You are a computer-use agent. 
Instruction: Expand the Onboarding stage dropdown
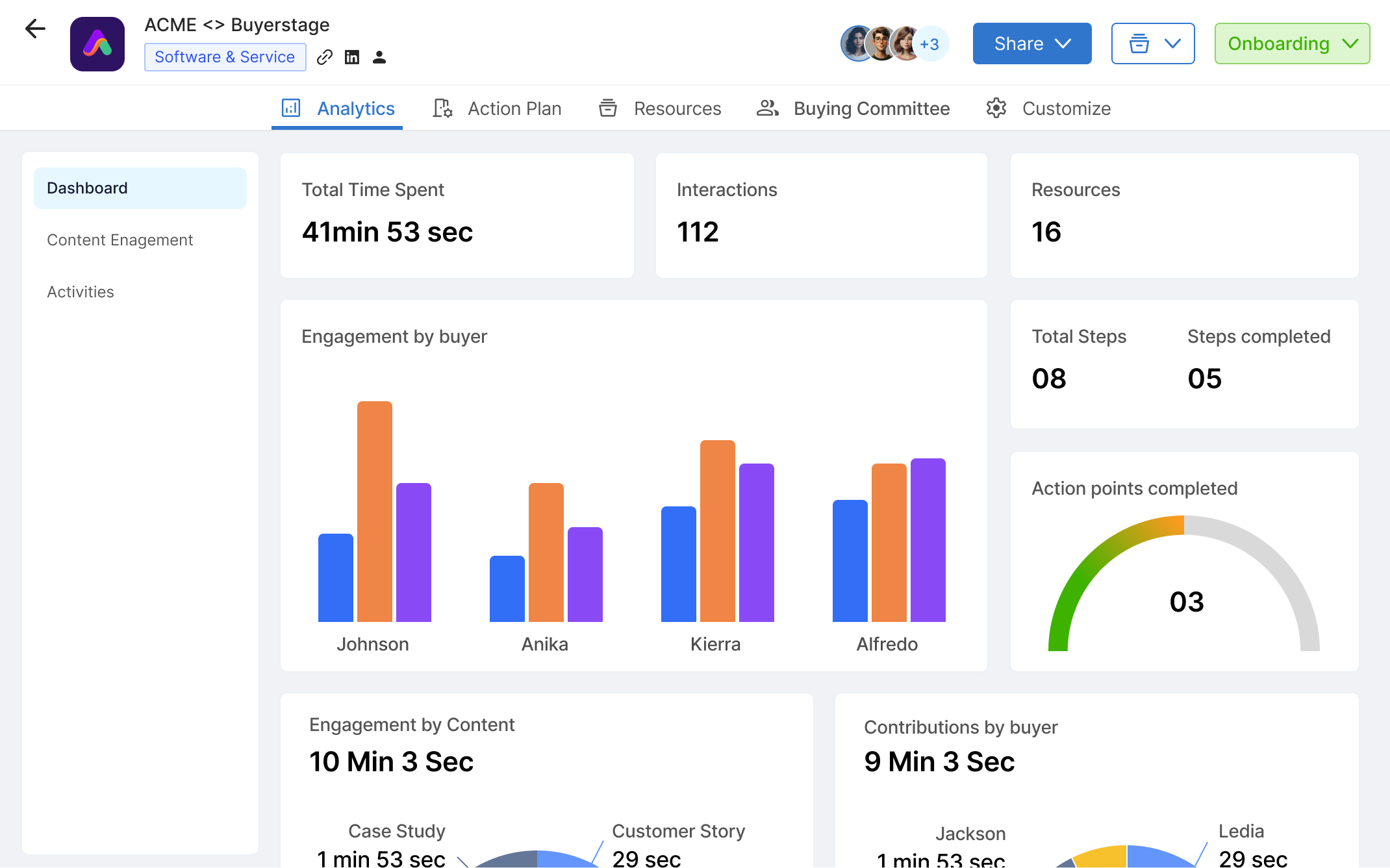(x=1350, y=43)
